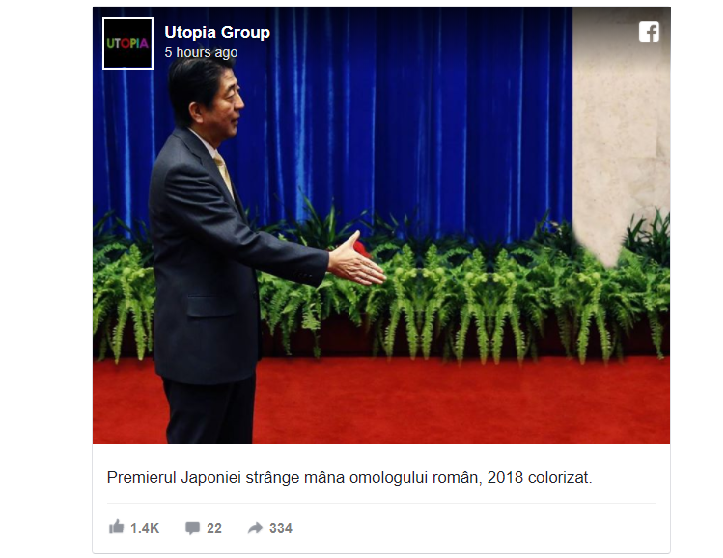Open the 334 shares count
The width and height of the screenshot is (723, 558).
pos(281,528)
